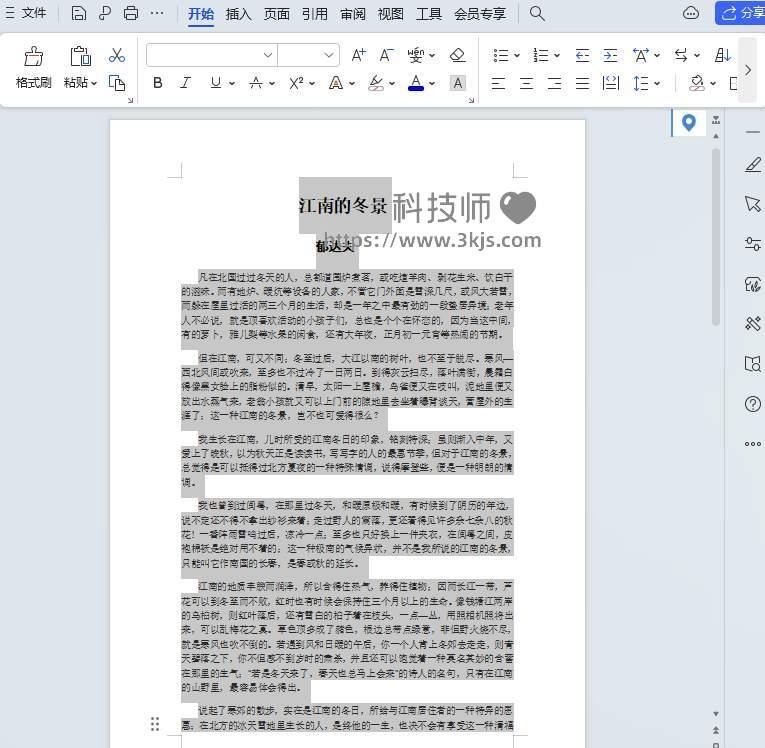Click the Print icon

(130, 13)
